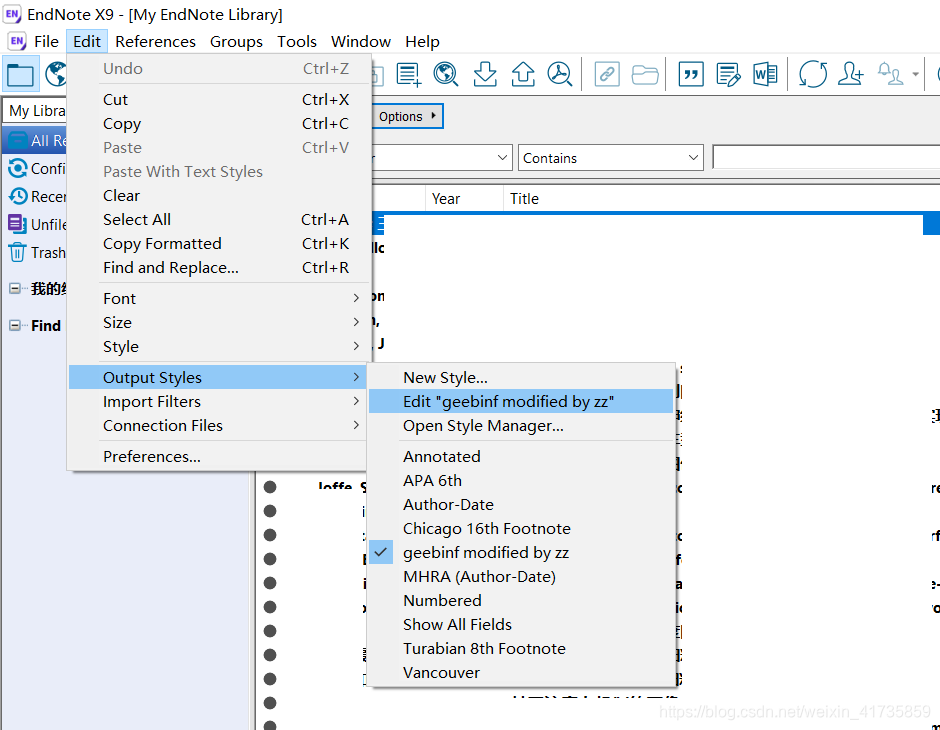The width and height of the screenshot is (940, 730).
Task: Click the Sync Library circular arrows icon
Action: (813, 75)
